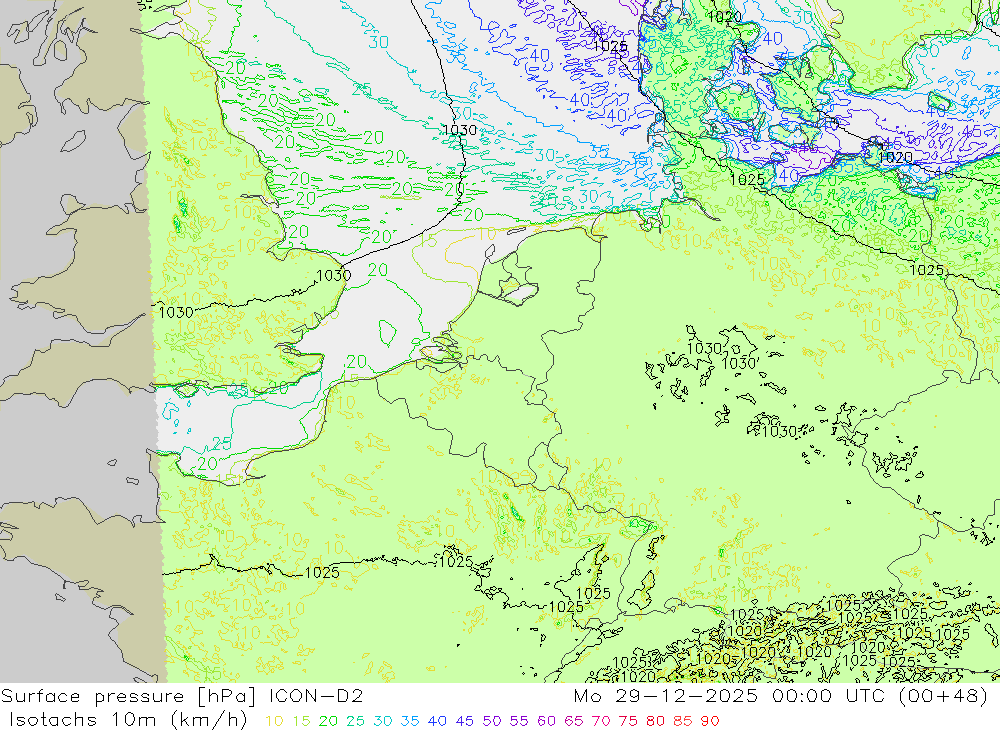Select the green '20' value in the isotach legend

[328, 722]
